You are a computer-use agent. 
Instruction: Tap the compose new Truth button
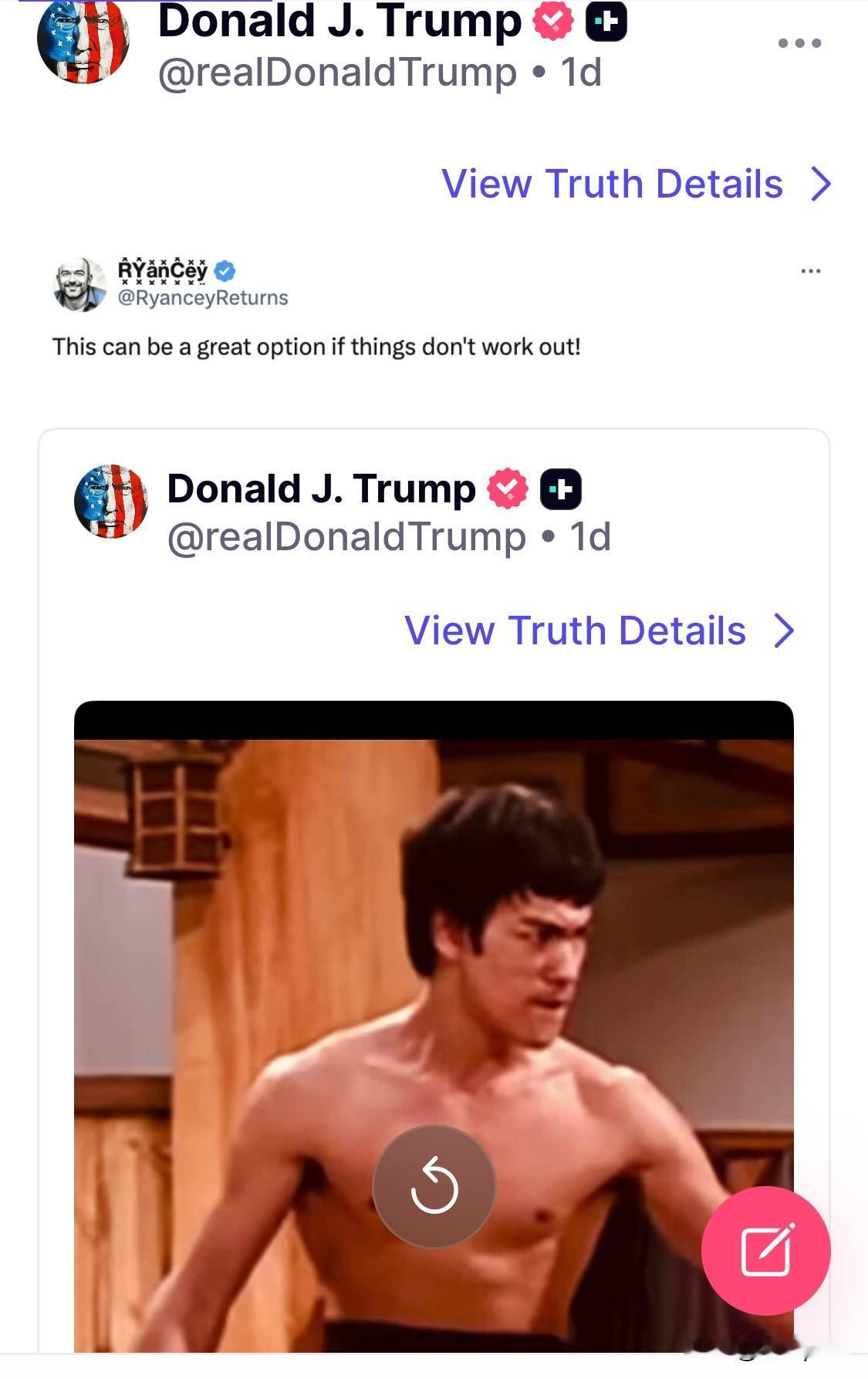[765, 1250]
